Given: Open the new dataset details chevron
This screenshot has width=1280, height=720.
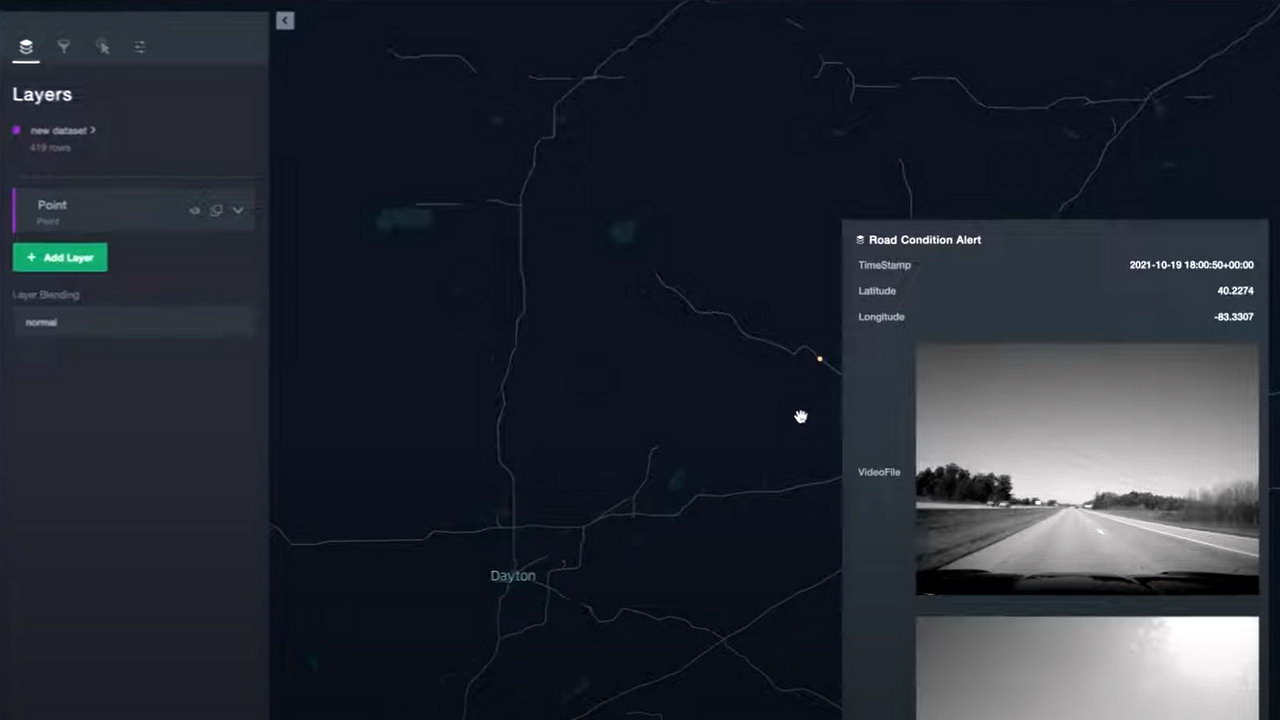Looking at the screenshot, I should 90,130.
